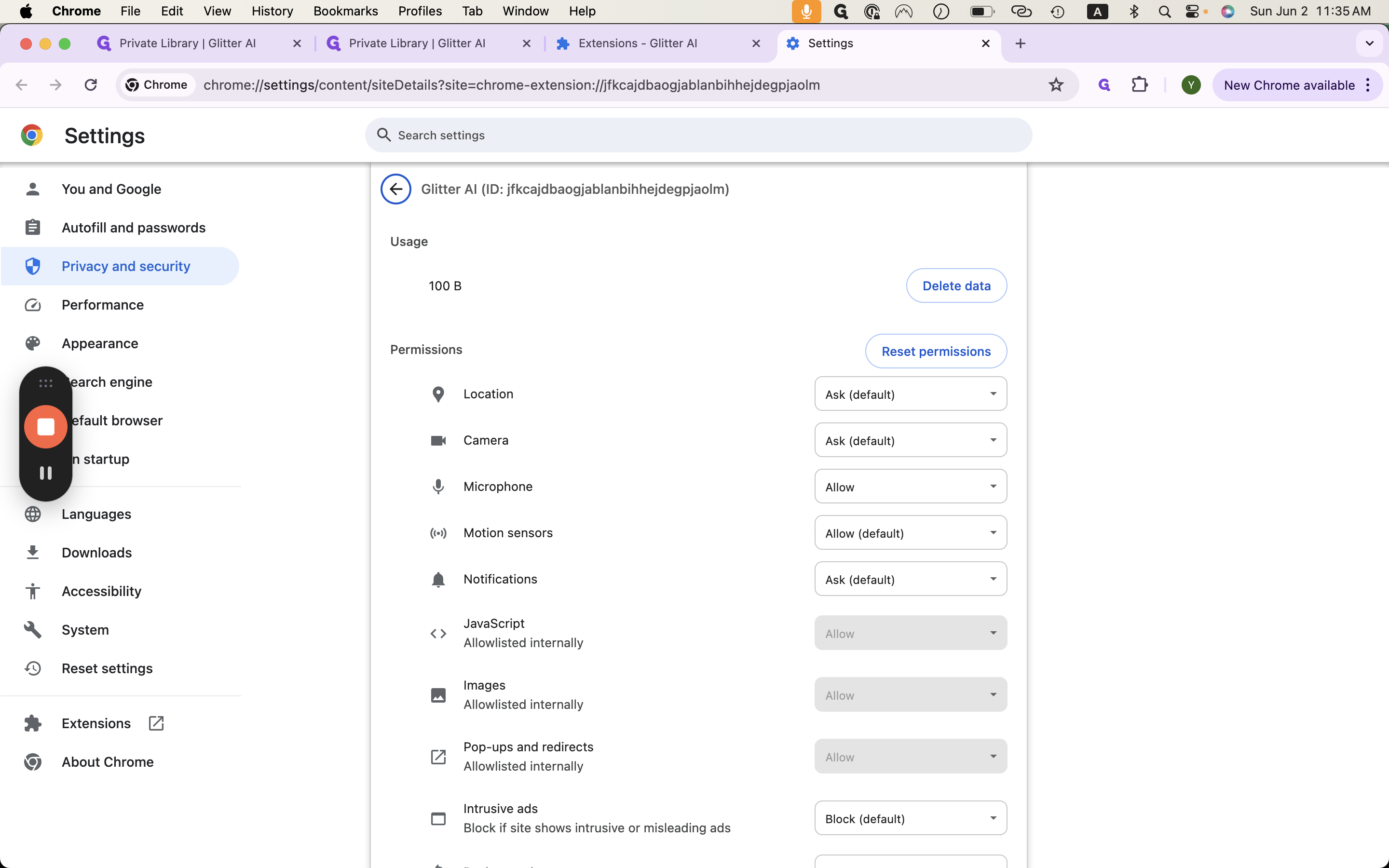Click the Images permission icon
Screen dimensions: 1389x868
(x=438, y=695)
